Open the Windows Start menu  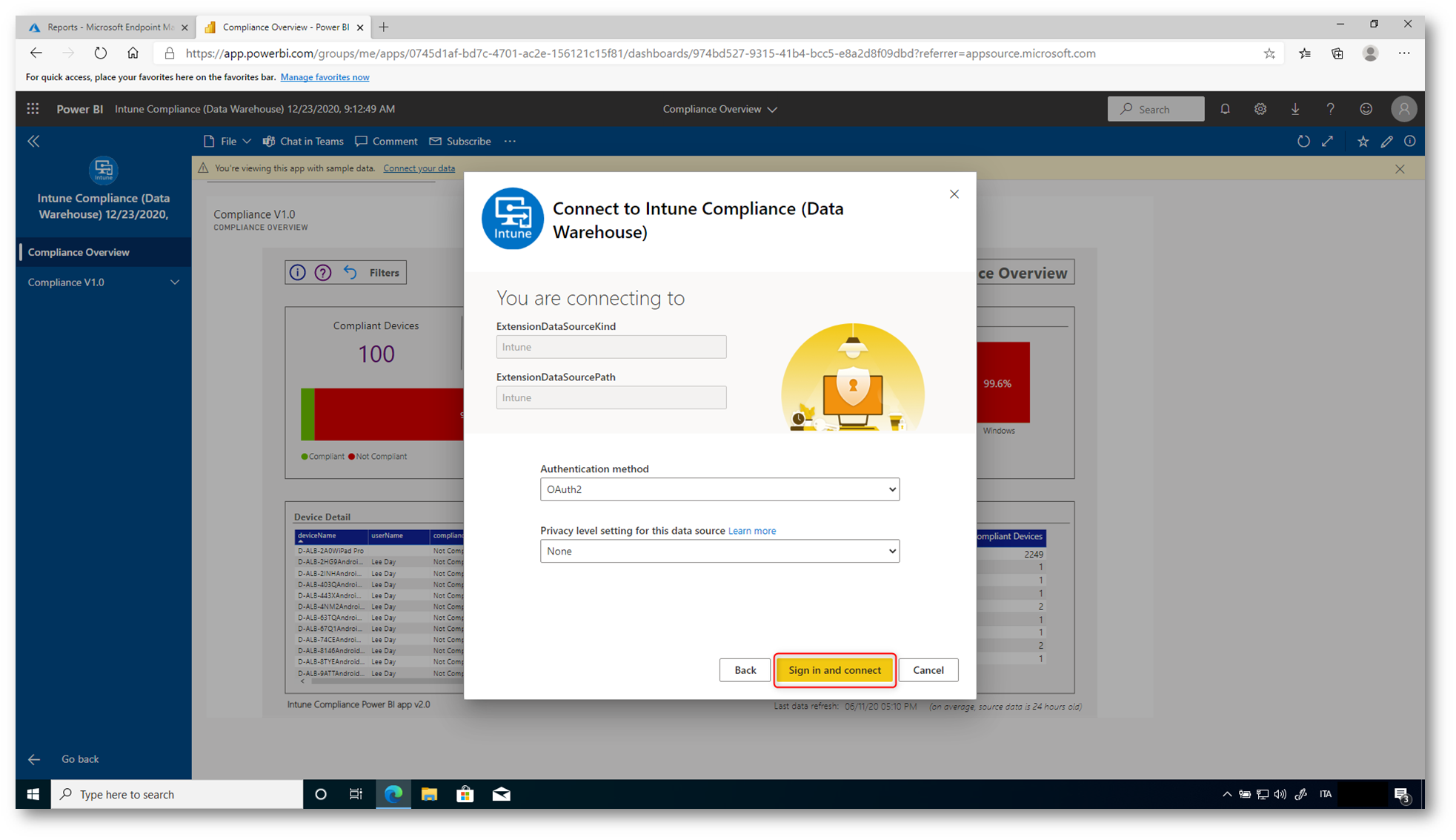(x=33, y=794)
